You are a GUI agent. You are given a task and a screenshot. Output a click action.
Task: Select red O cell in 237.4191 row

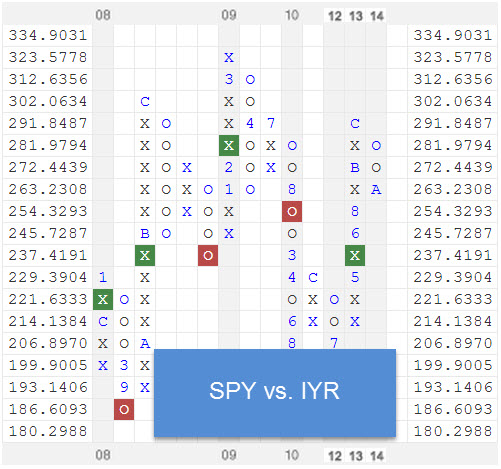coord(208,256)
